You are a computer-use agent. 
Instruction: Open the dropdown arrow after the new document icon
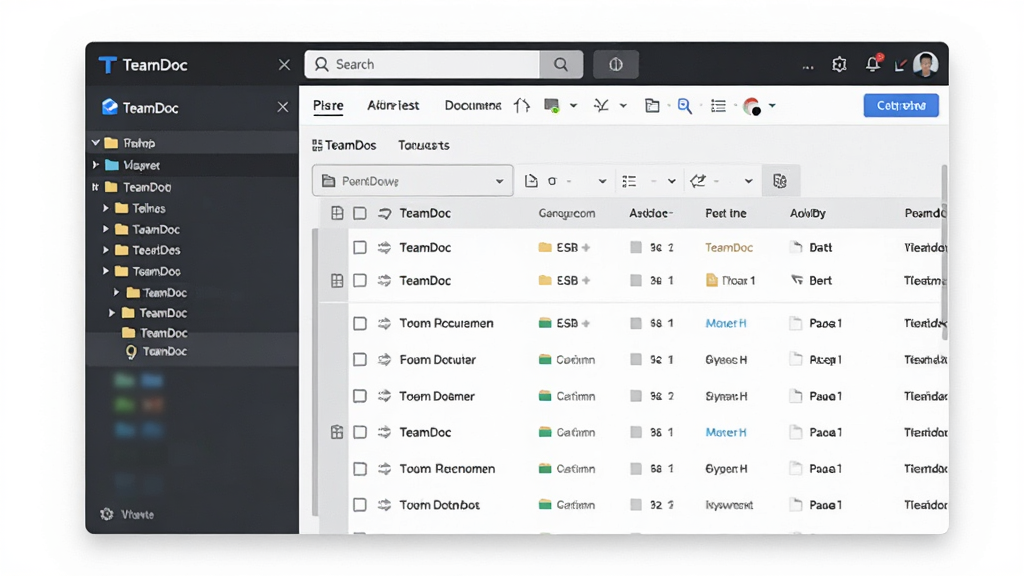(x=602, y=182)
